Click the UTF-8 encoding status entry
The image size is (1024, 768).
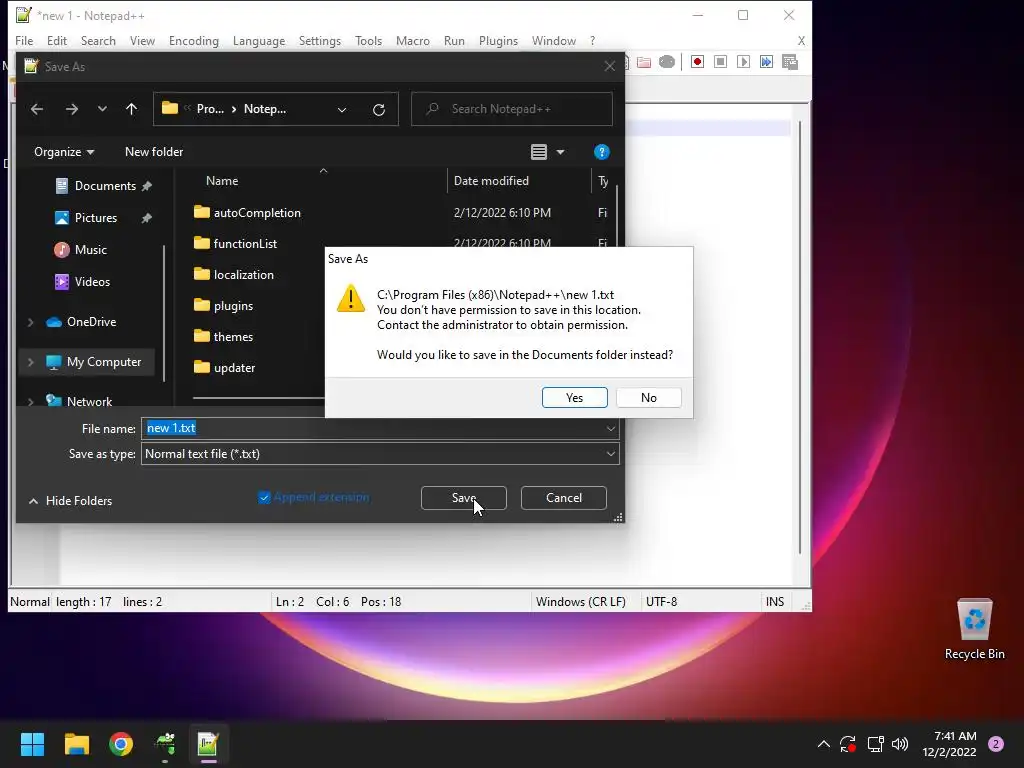661,602
